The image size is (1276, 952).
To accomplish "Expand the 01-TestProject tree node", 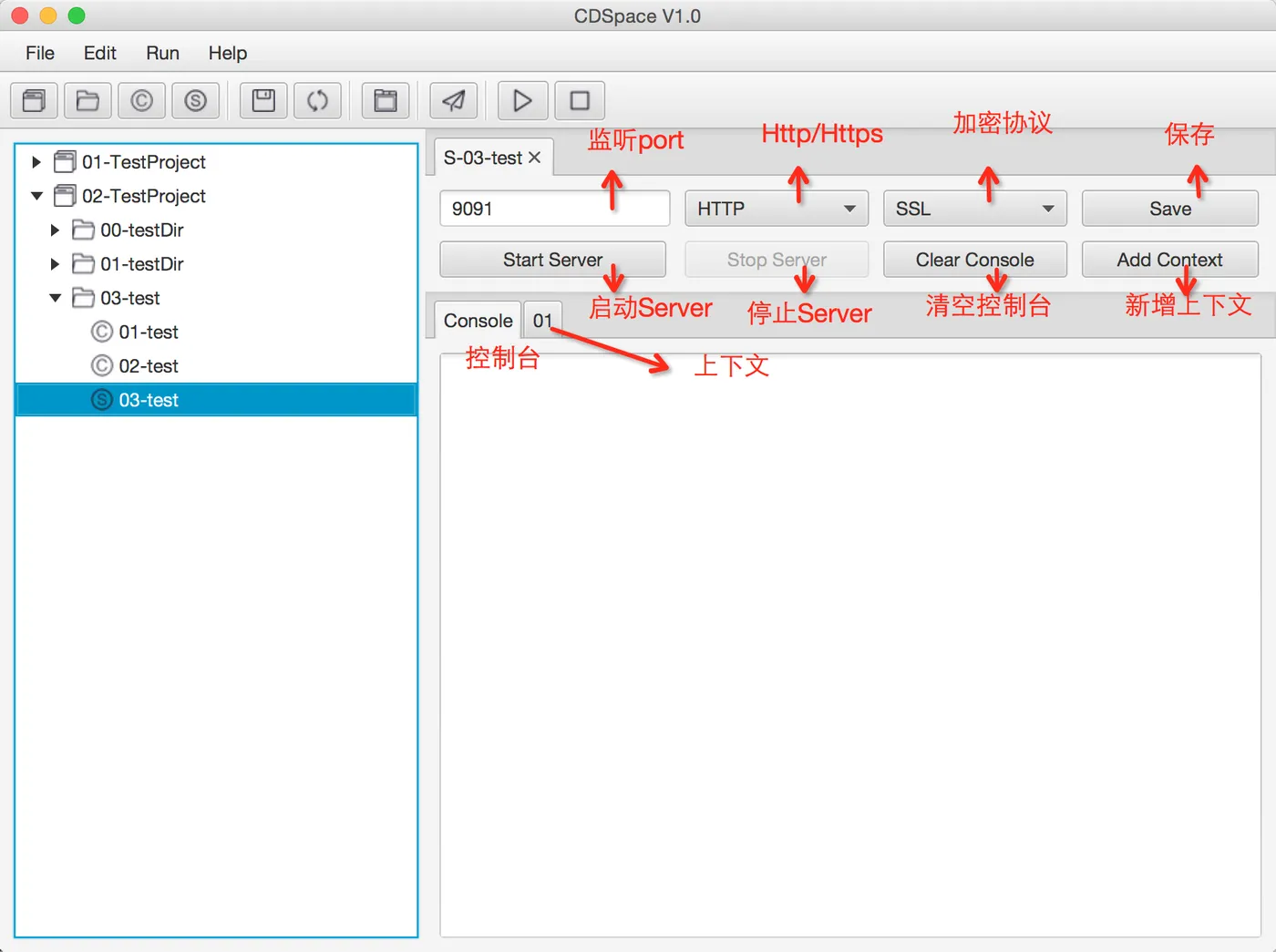I will tap(36, 162).
